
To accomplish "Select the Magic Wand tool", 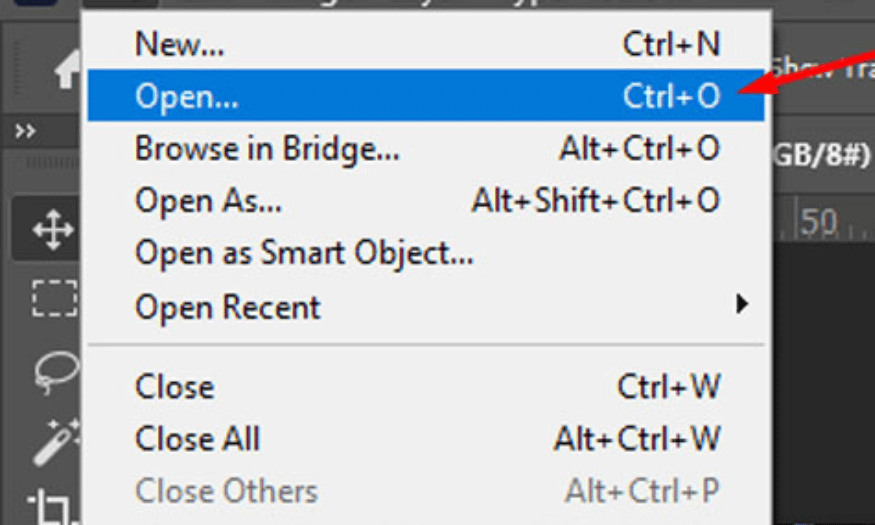I will [56, 442].
